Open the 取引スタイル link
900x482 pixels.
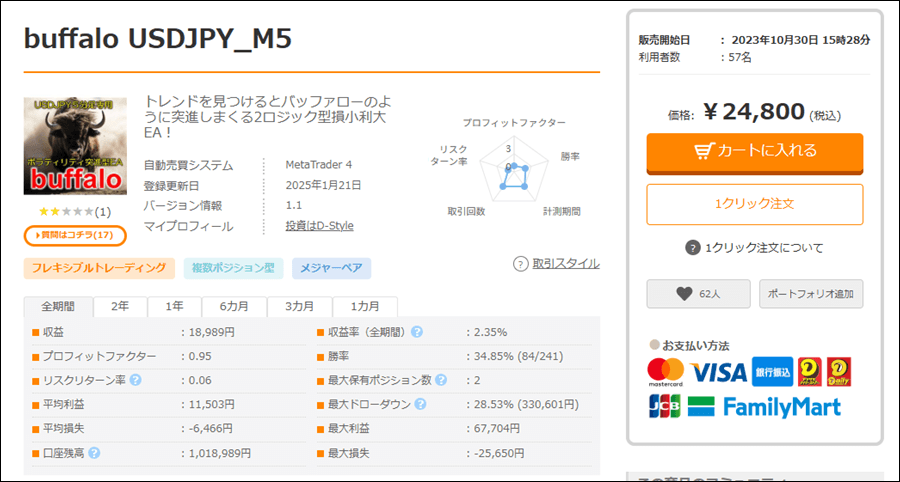point(566,264)
